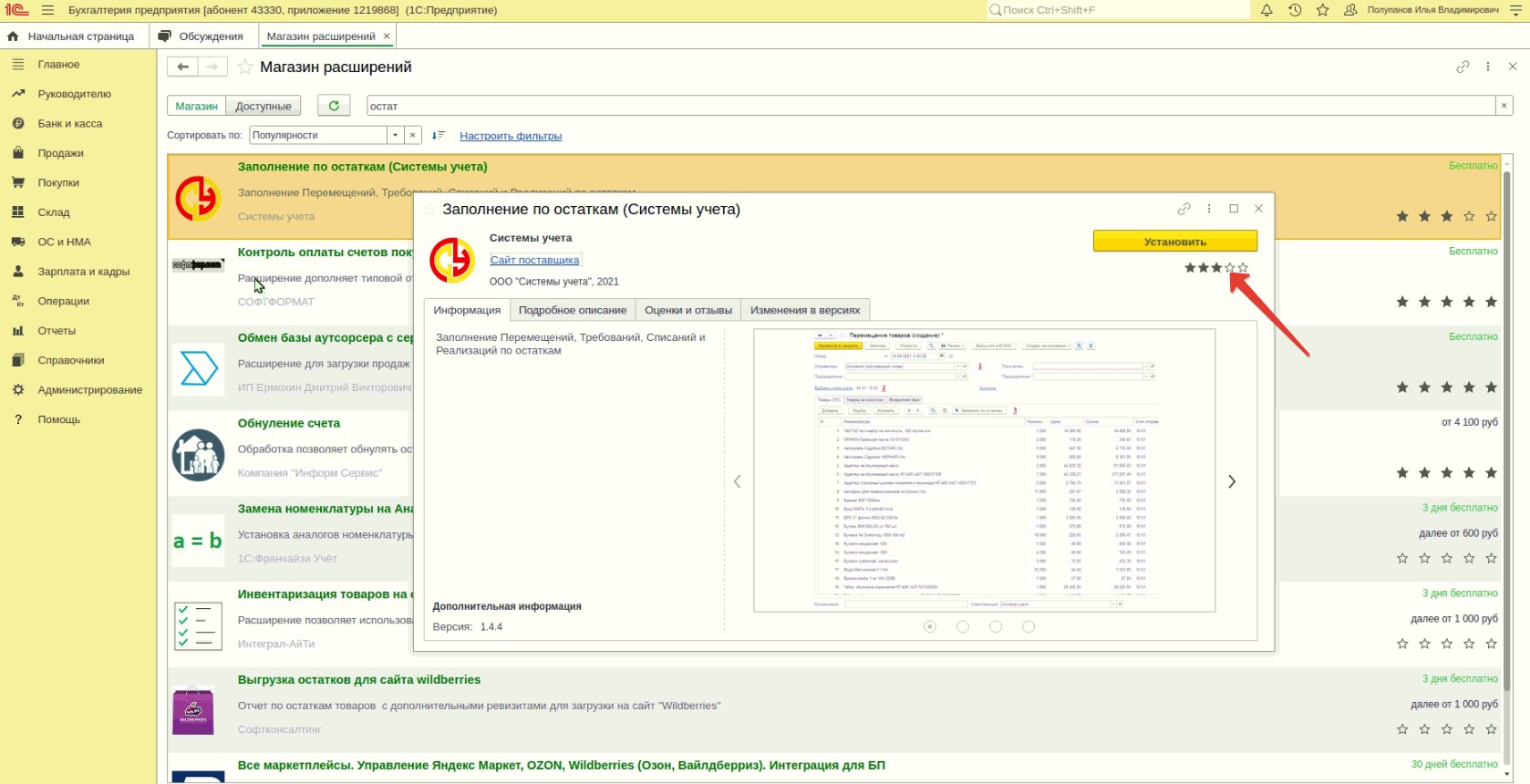Click the refresh button next to Доступные
1530x784 pixels.
click(334, 106)
